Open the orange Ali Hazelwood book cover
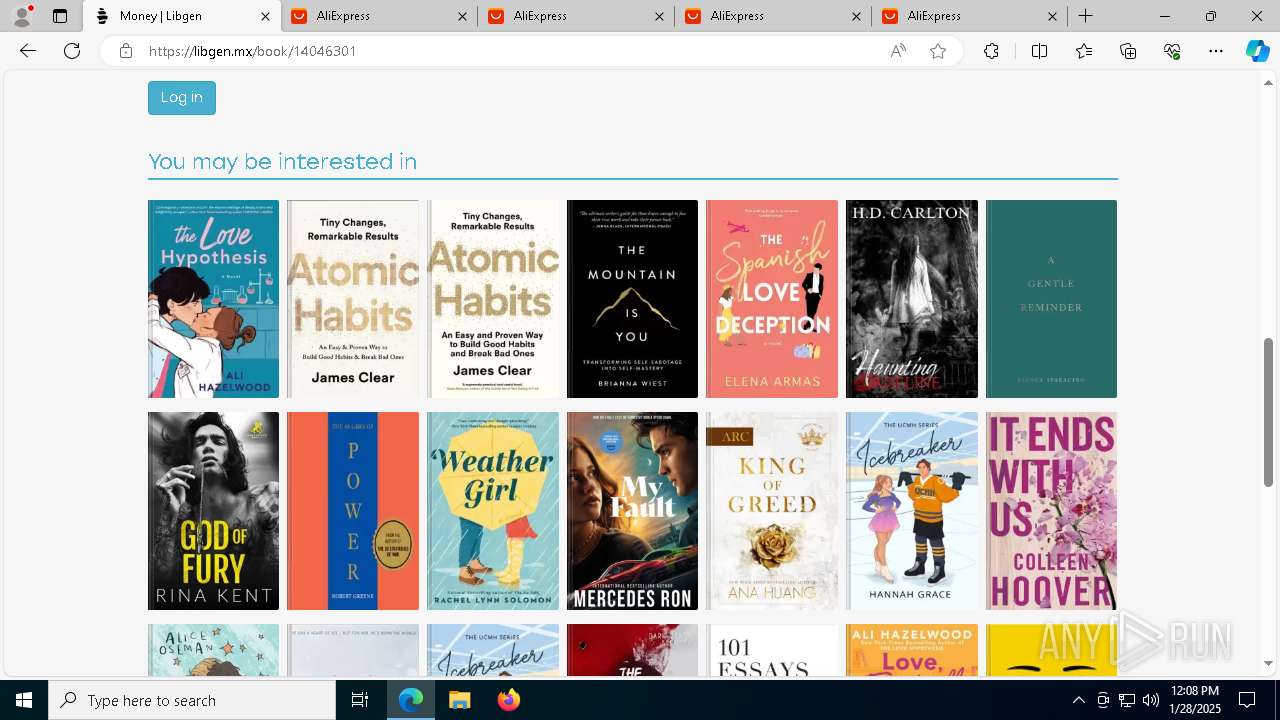This screenshot has width=1280, height=720. pos(912,650)
